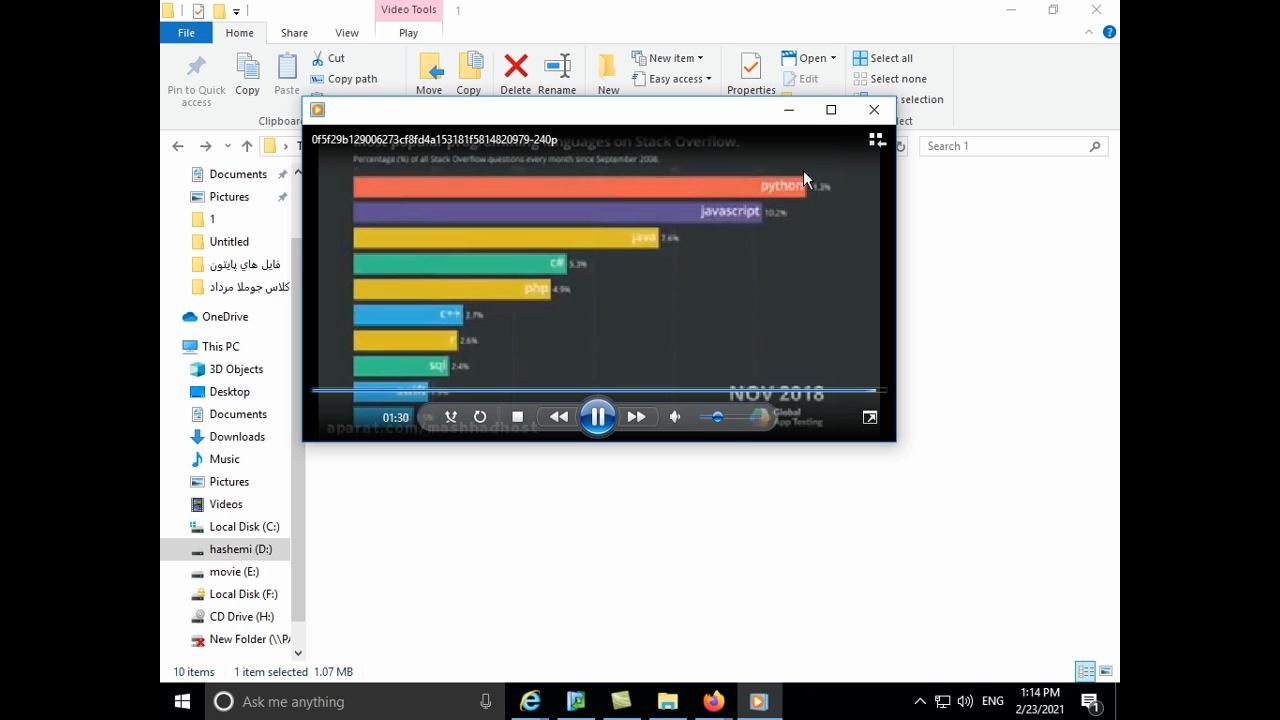Viewport: 1280px width, 720px height.
Task: Switch to the View ribbon tab
Action: coord(347,33)
